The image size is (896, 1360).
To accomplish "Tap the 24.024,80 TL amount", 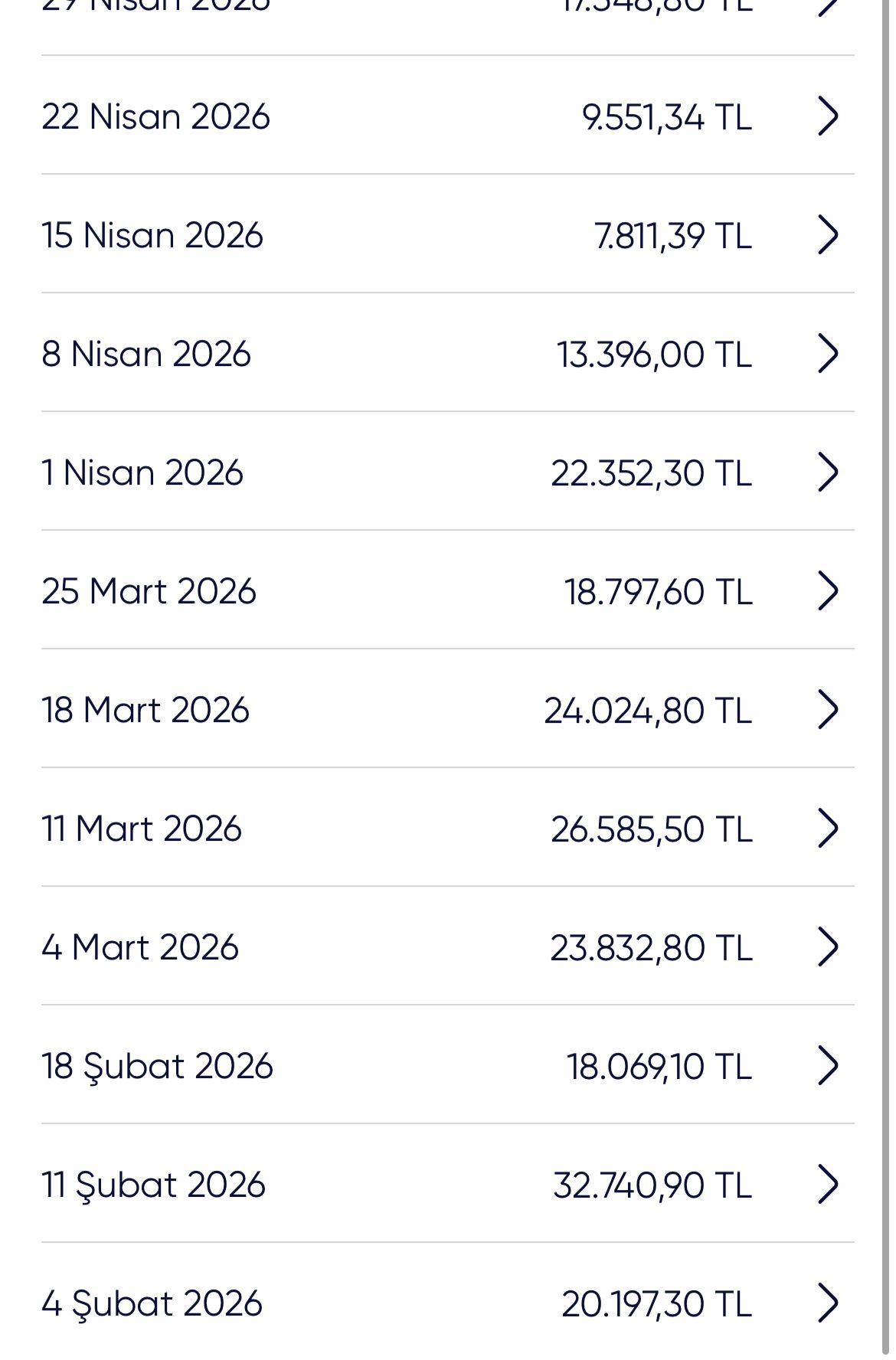I will click(648, 711).
